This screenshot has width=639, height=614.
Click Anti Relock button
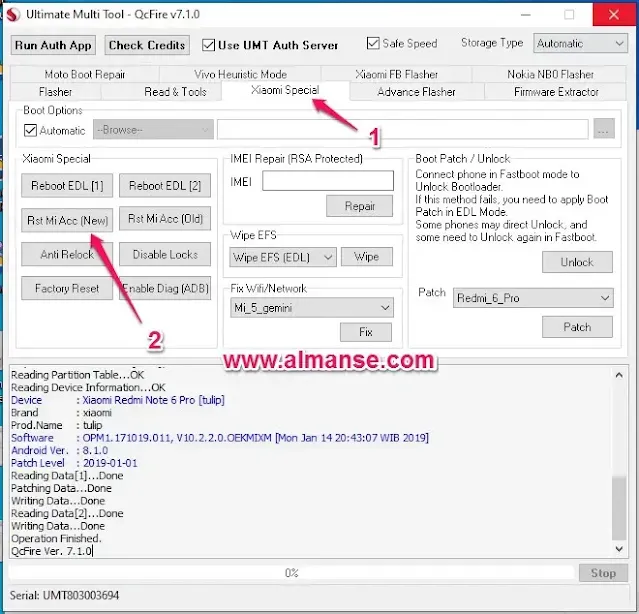67,254
